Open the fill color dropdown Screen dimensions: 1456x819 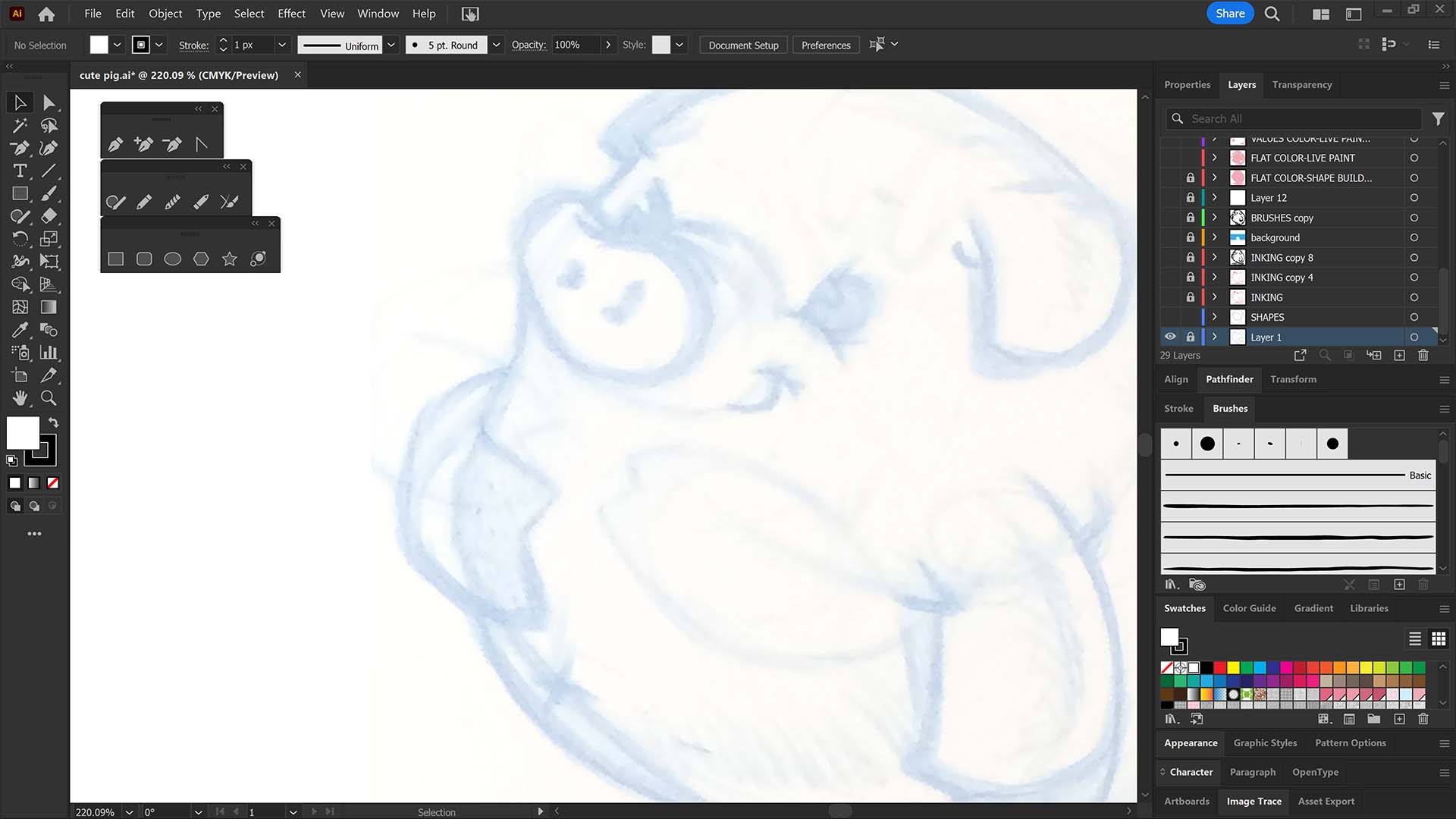pyautogui.click(x=118, y=45)
